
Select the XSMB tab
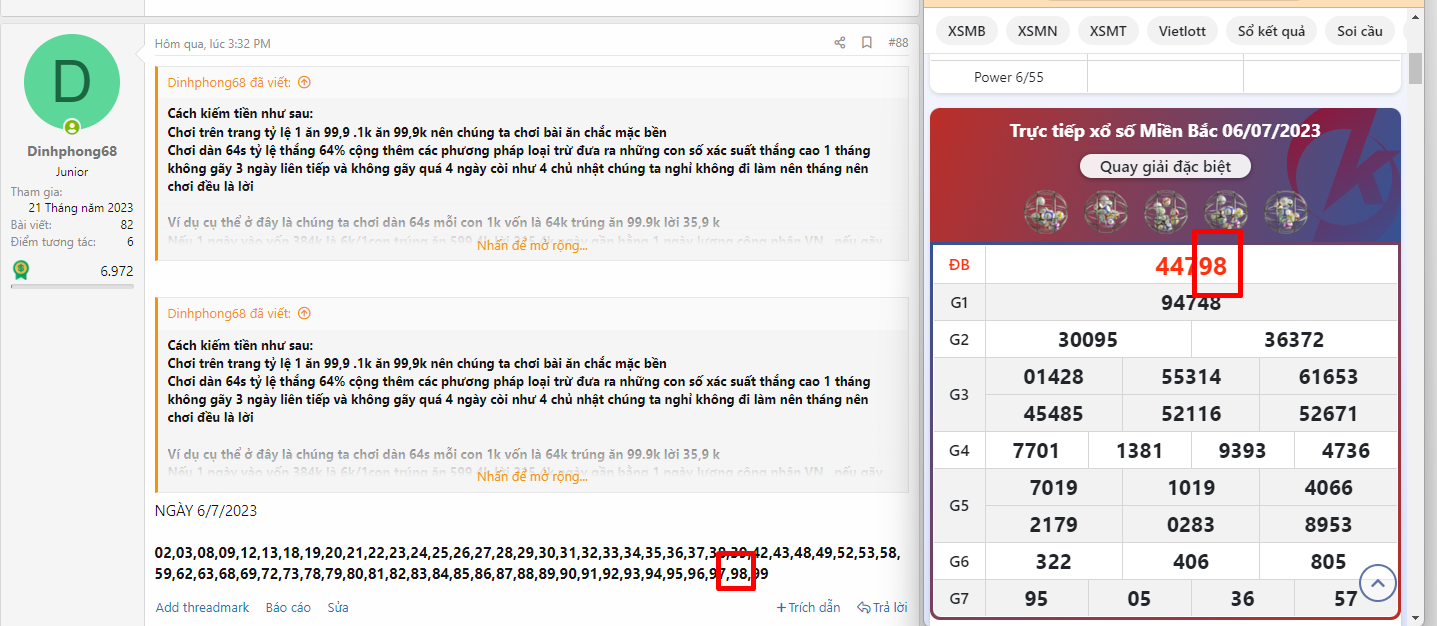[x=967, y=31]
